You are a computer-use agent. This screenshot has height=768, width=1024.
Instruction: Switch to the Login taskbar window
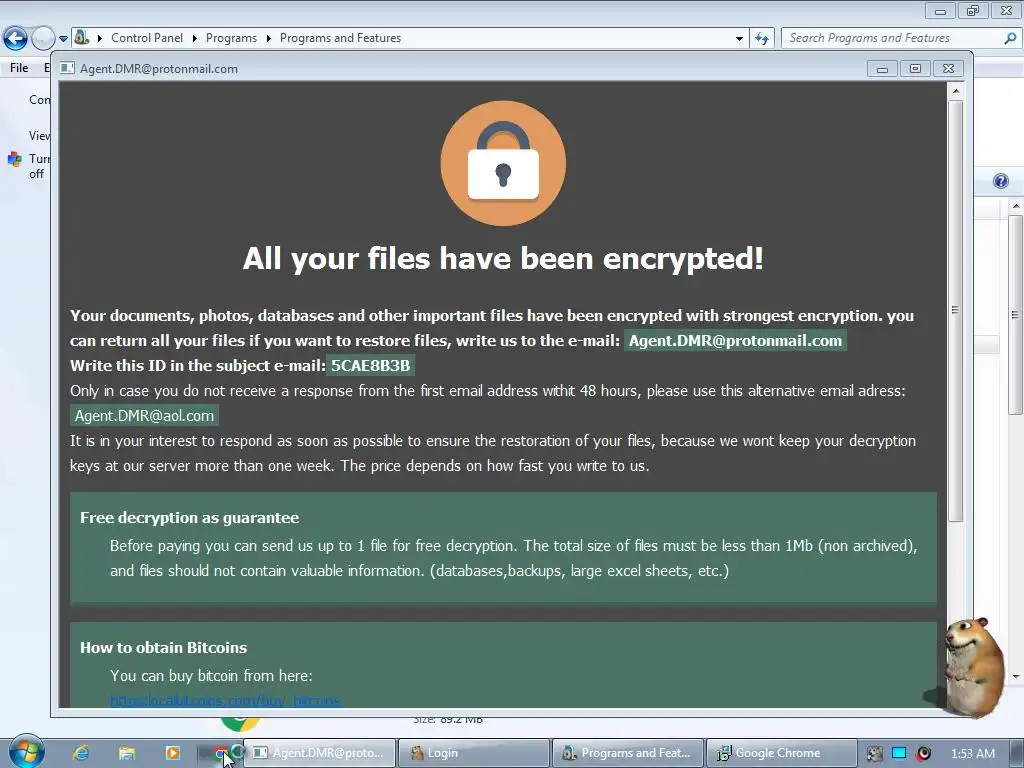pyautogui.click(x=473, y=753)
